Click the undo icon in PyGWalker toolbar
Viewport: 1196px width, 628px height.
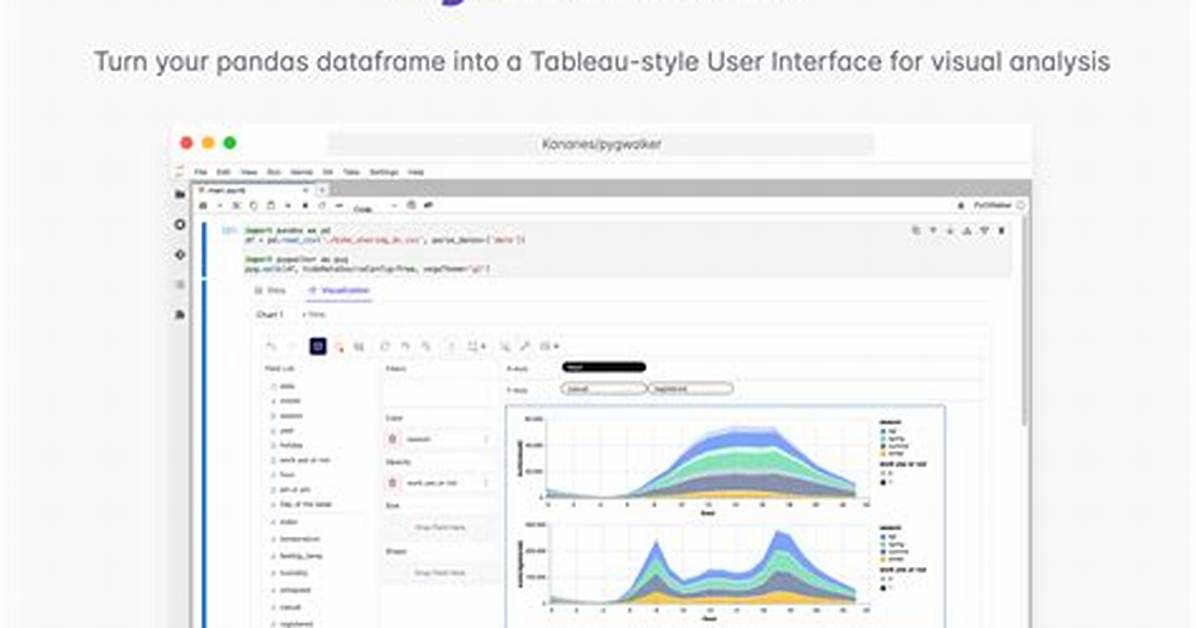271,346
